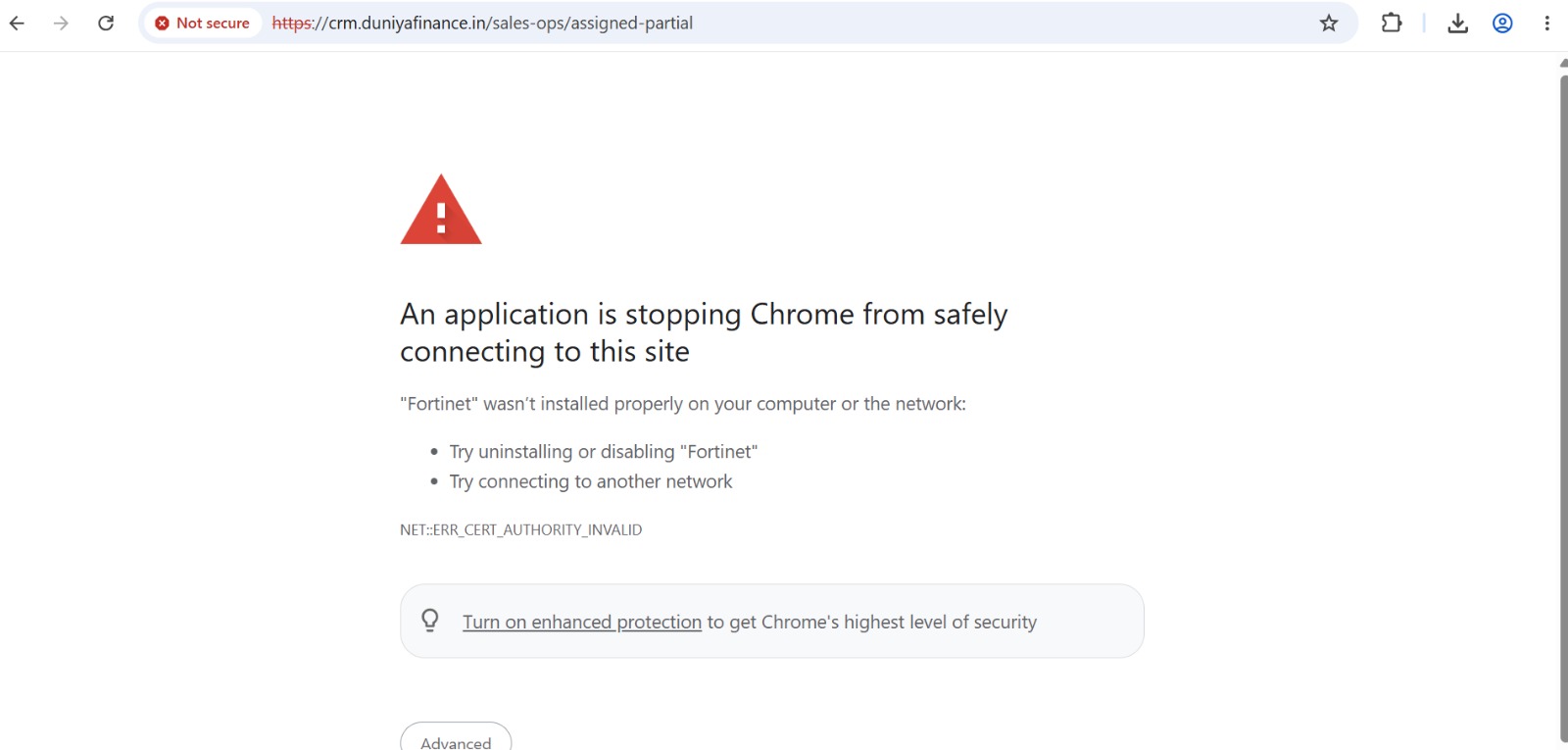The height and width of the screenshot is (750, 1568).
Task: Open the Not secure site info chip
Action: pos(203,23)
